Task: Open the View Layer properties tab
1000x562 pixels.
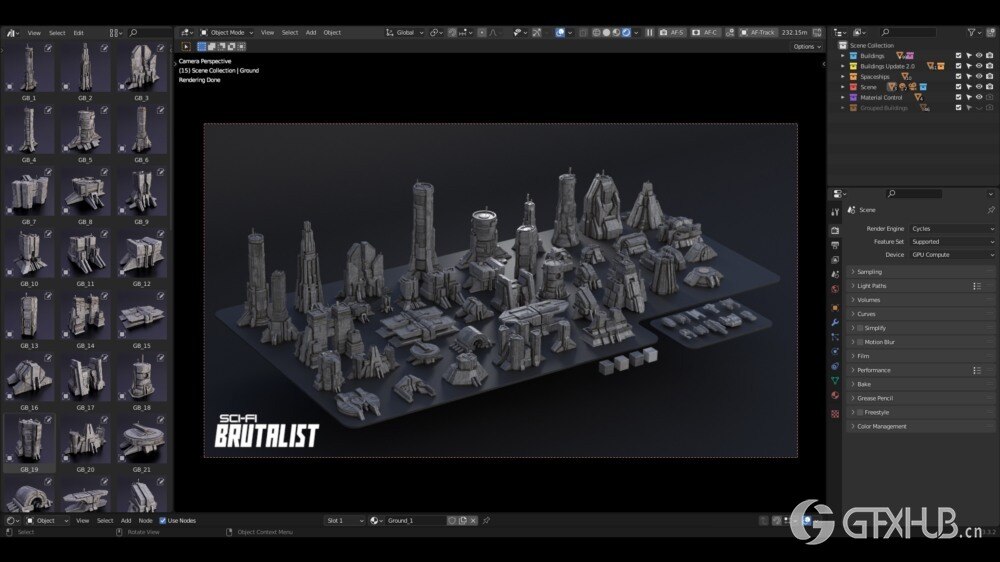Action: pos(835,260)
